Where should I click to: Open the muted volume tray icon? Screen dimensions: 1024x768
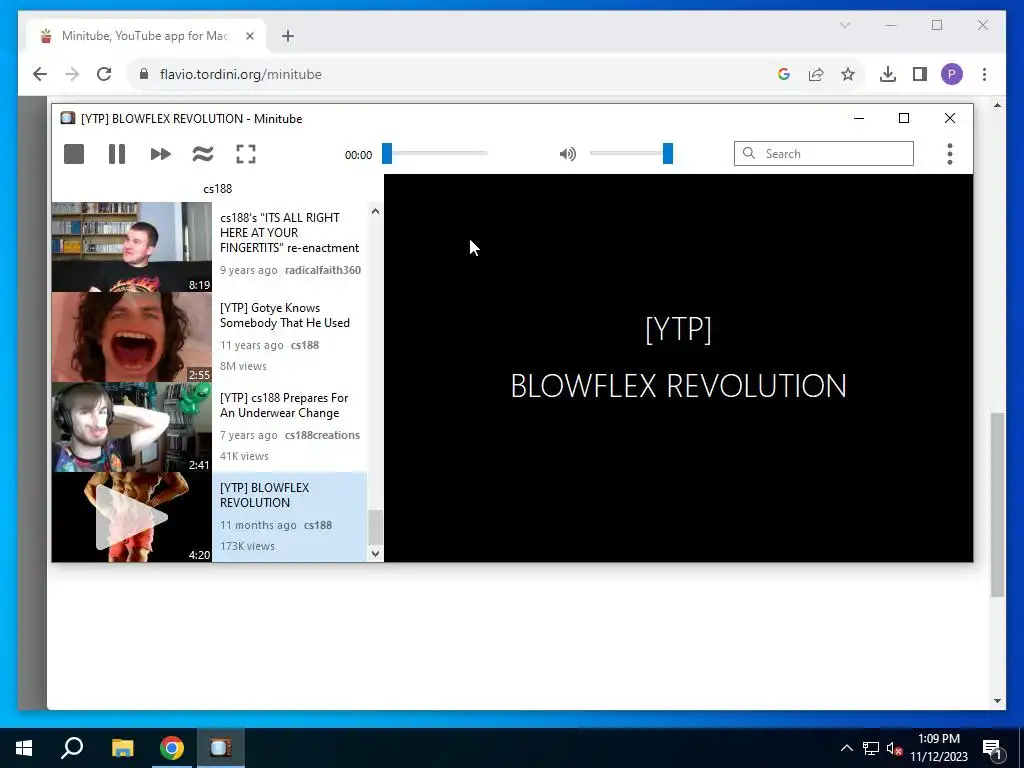click(x=894, y=748)
